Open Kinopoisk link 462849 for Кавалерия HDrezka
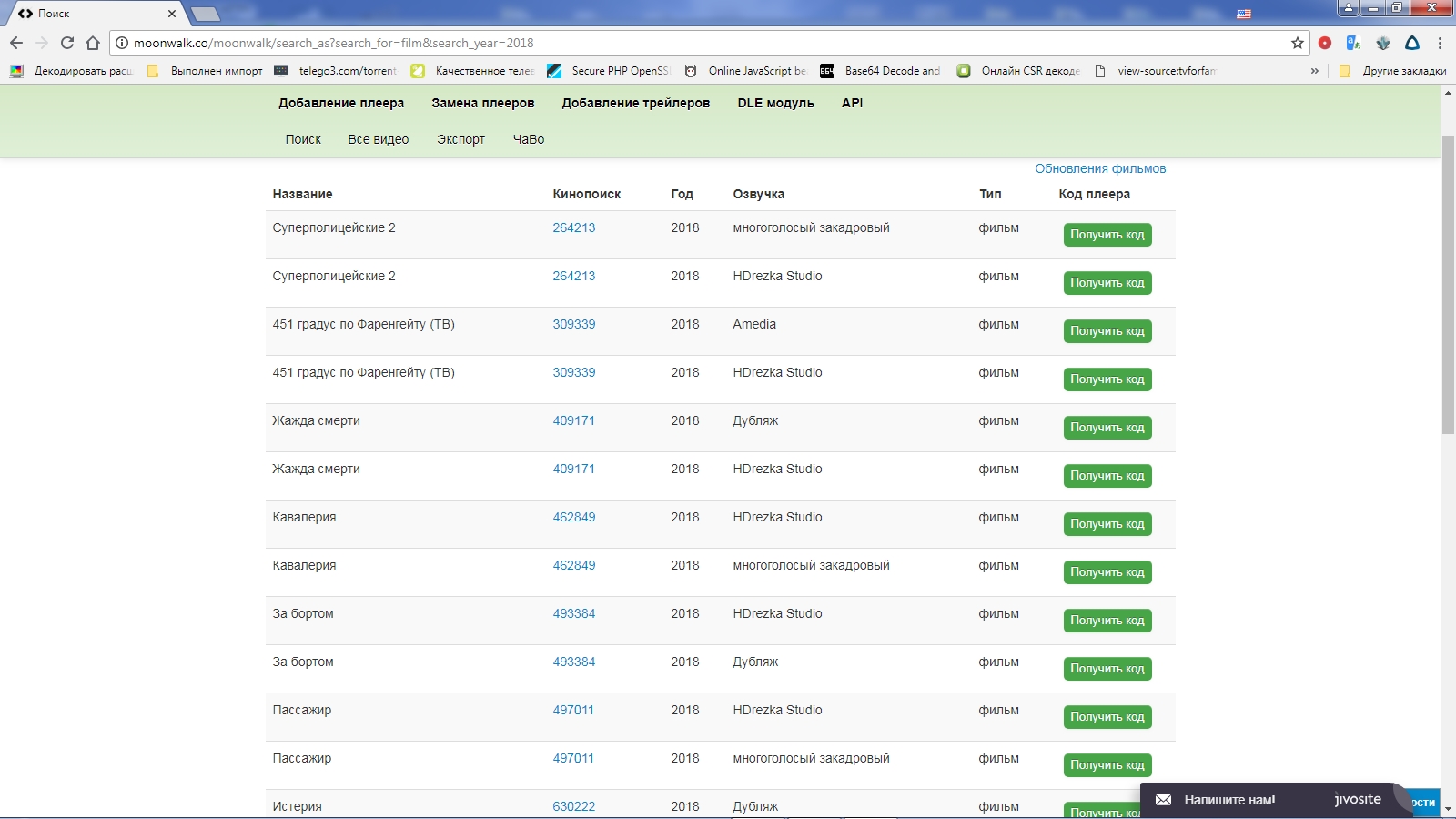This screenshot has width=1456, height=819. point(573,517)
